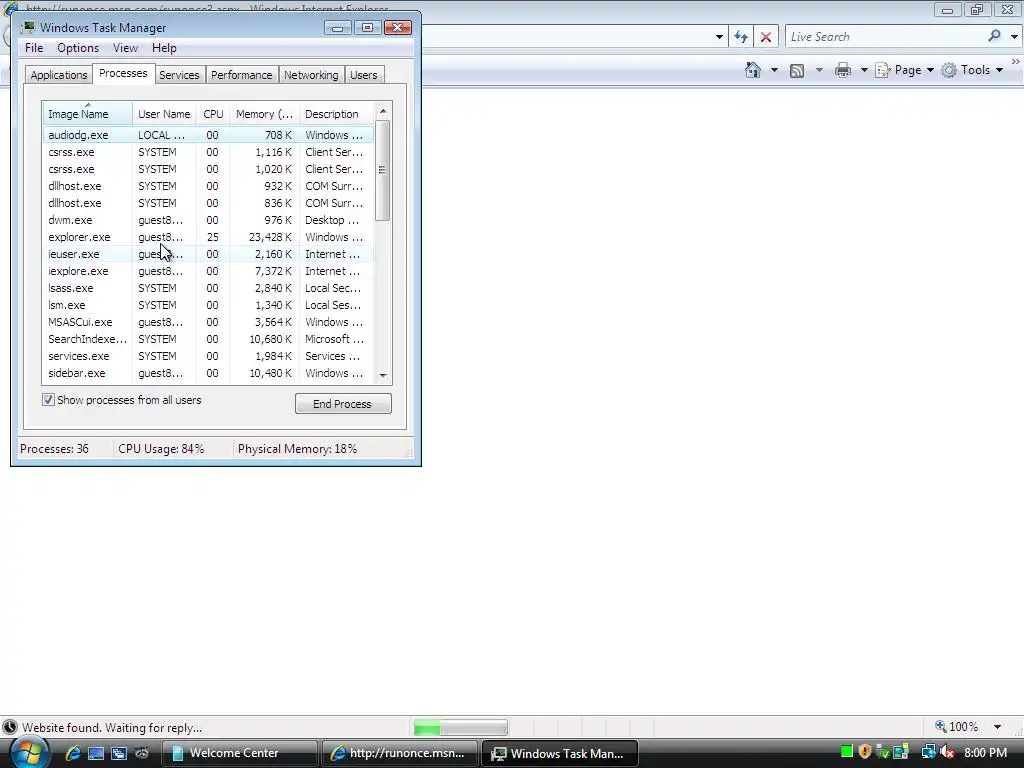Select the iexplore.exe process row
1024x768 pixels.
(x=208, y=271)
